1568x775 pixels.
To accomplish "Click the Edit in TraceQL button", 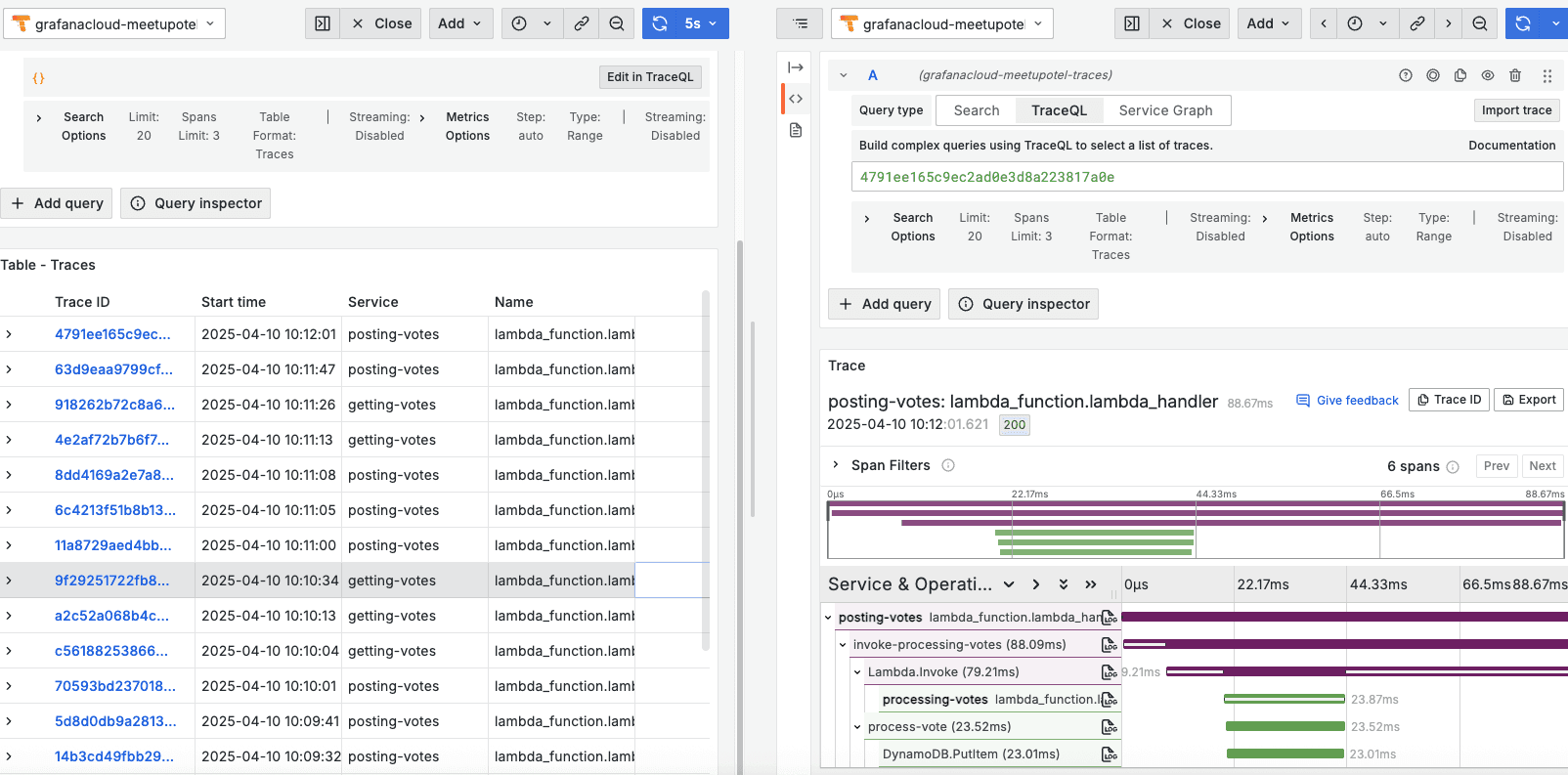I will (649, 77).
